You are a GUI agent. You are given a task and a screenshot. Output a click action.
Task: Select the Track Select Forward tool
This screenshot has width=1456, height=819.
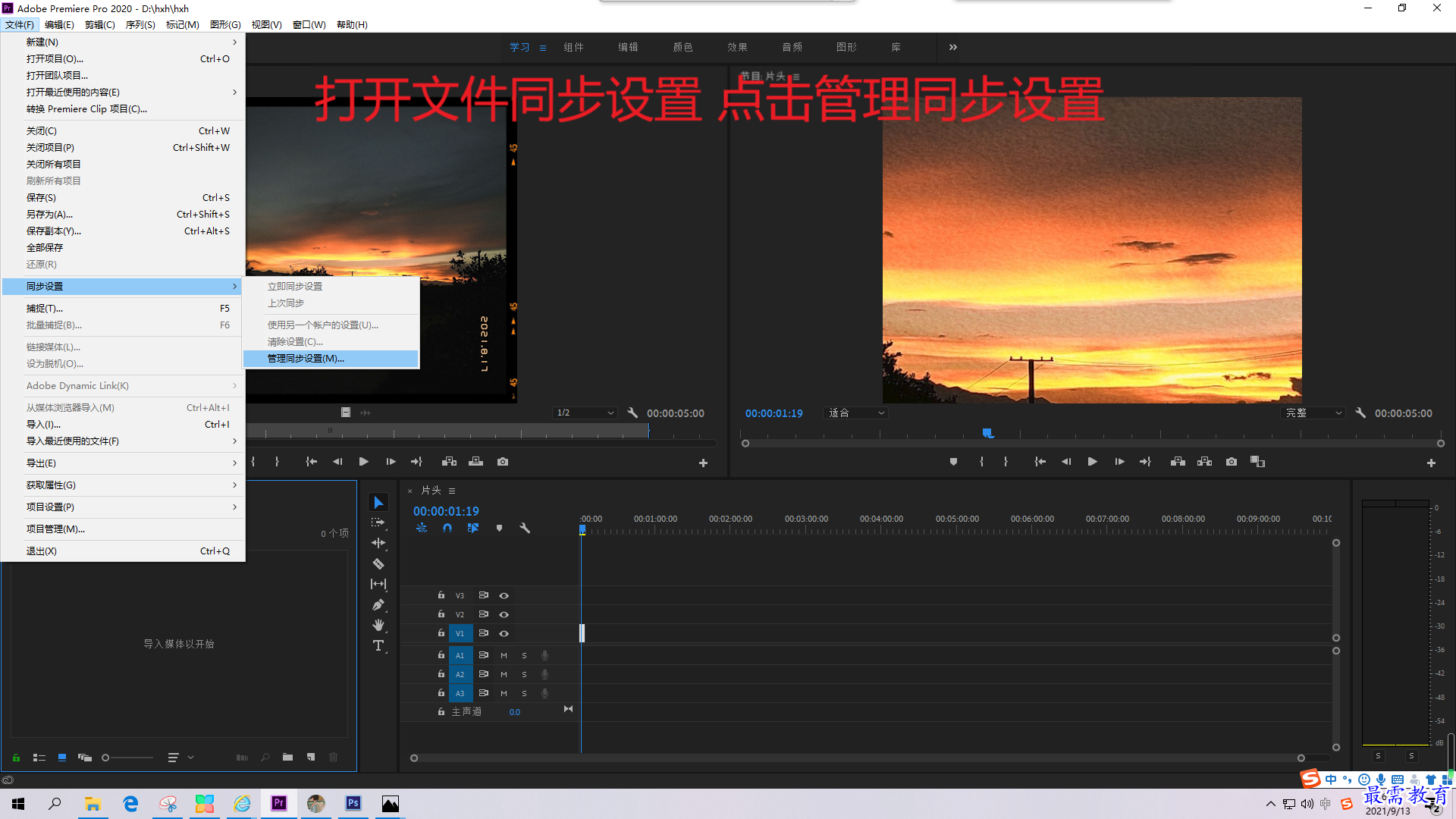378,522
